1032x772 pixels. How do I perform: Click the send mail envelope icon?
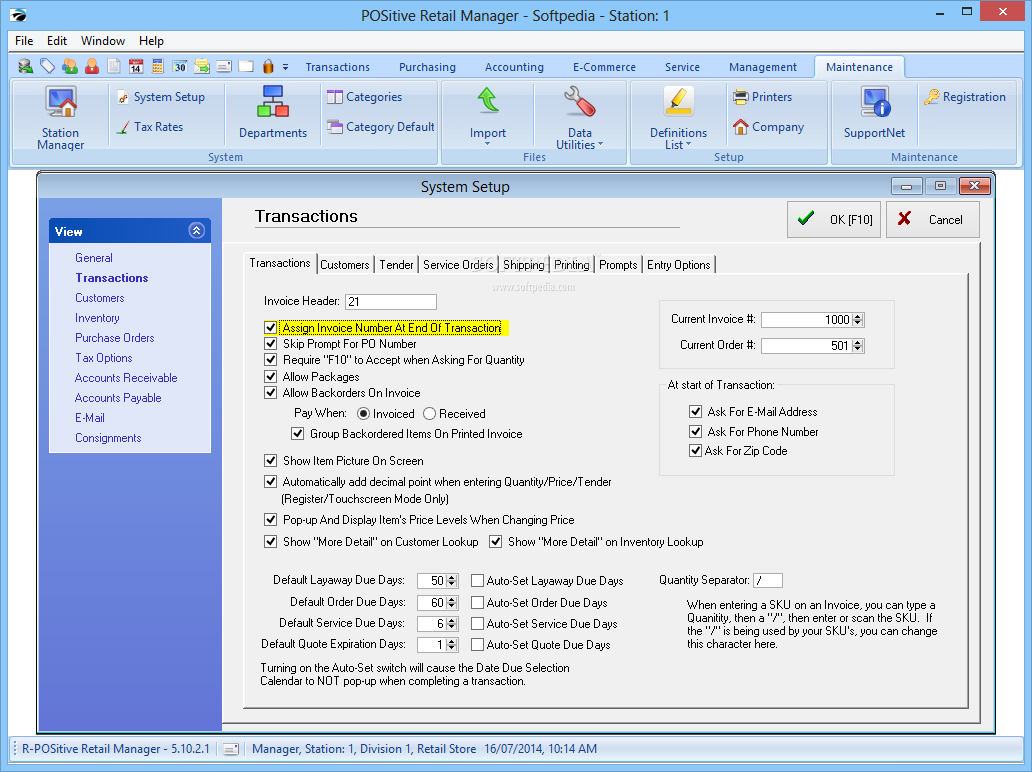pos(202,66)
